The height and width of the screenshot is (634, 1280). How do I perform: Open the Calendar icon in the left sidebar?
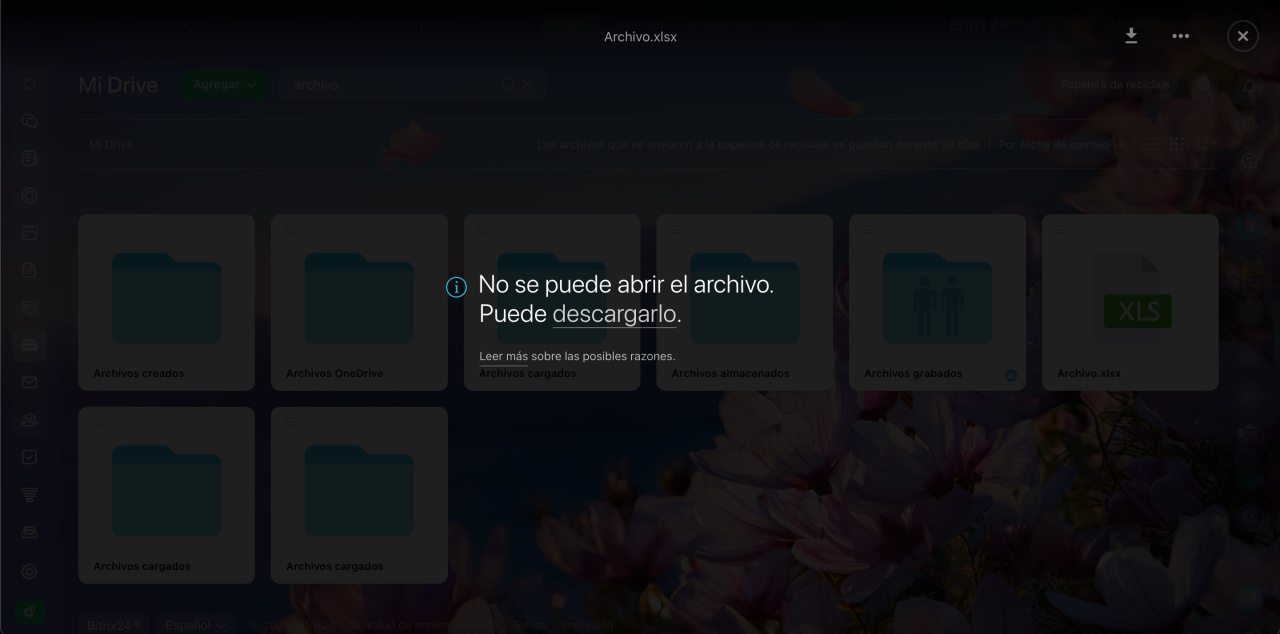point(29,233)
